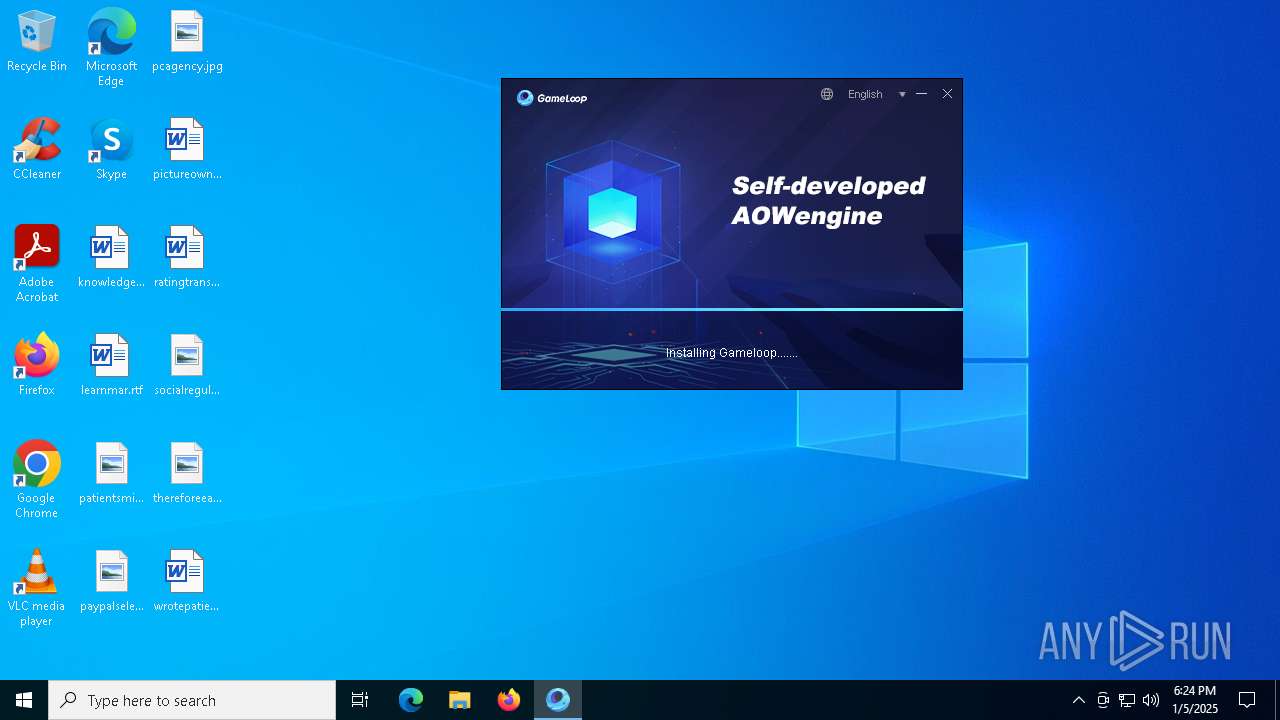Select the learnmar.rtf document icon
The width and height of the screenshot is (1280, 720).
(x=111, y=365)
